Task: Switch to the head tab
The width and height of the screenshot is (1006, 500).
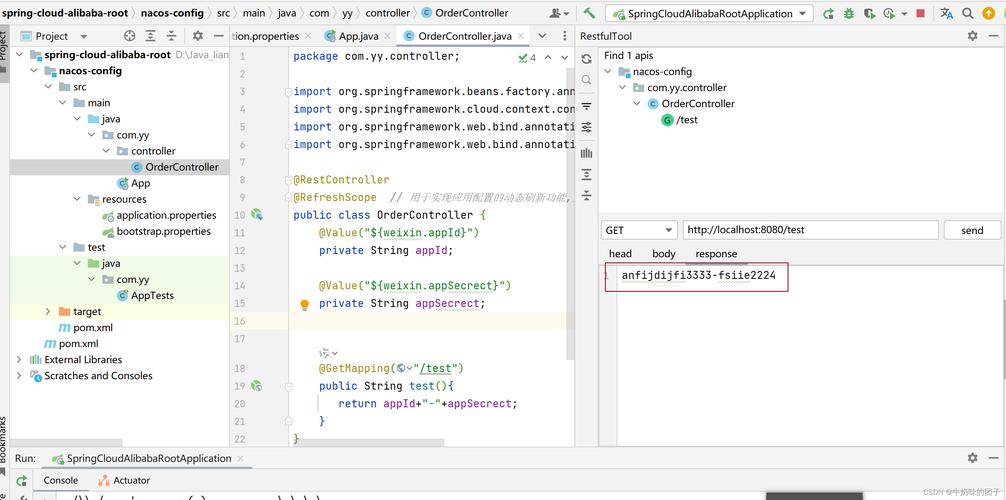Action: tap(620, 254)
